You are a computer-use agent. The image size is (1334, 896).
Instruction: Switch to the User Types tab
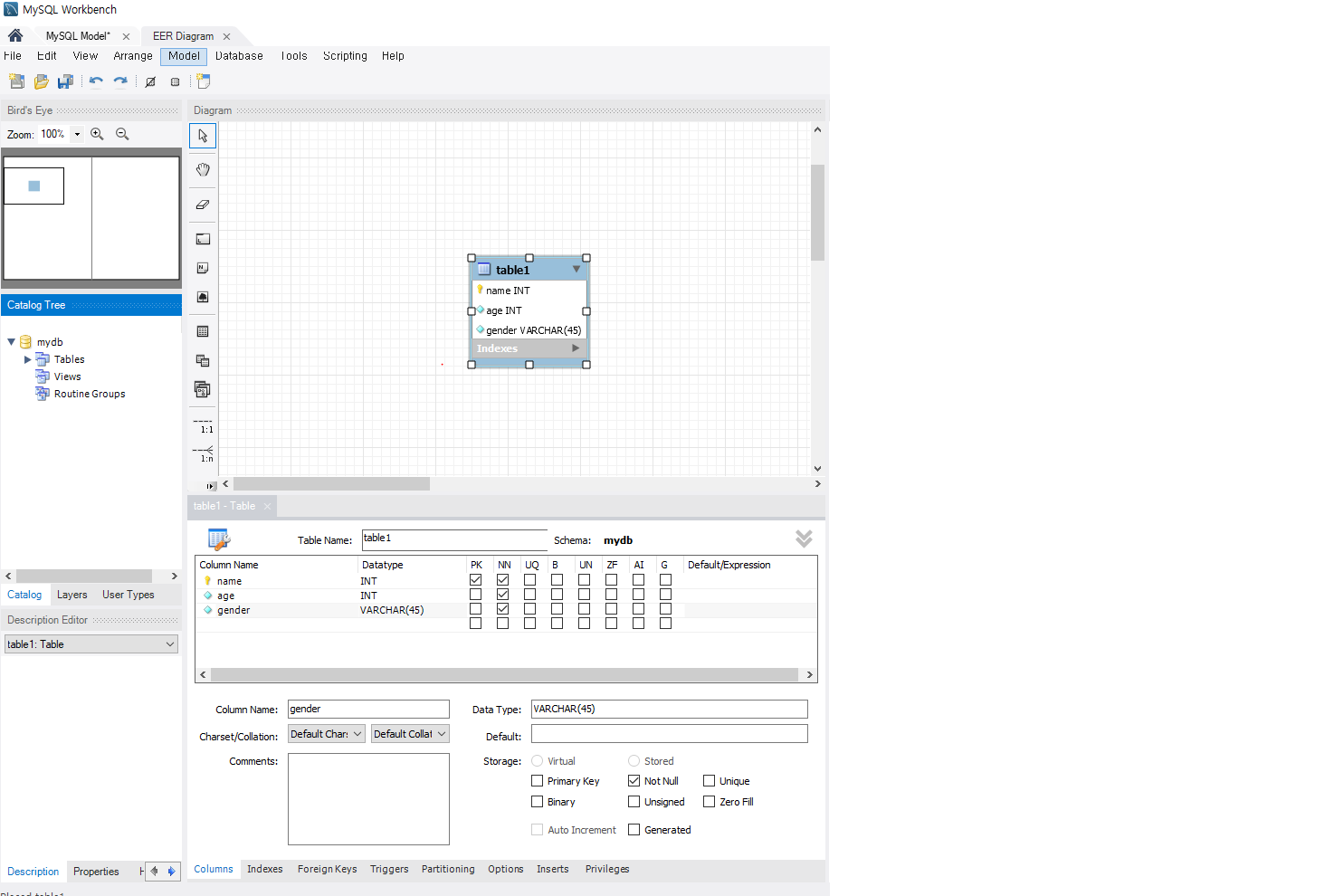[x=129, y=595]
